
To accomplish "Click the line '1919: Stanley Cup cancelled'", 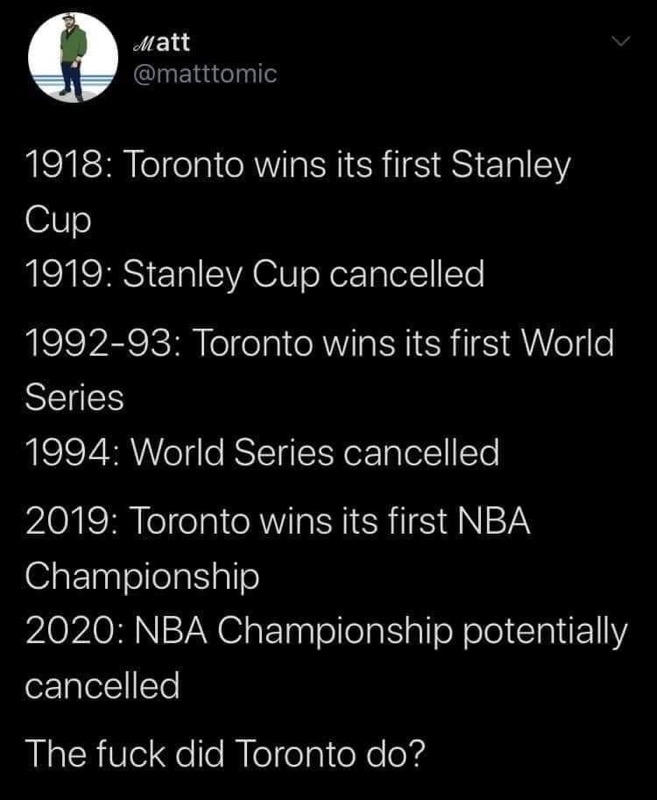I will tap(255, 275).
